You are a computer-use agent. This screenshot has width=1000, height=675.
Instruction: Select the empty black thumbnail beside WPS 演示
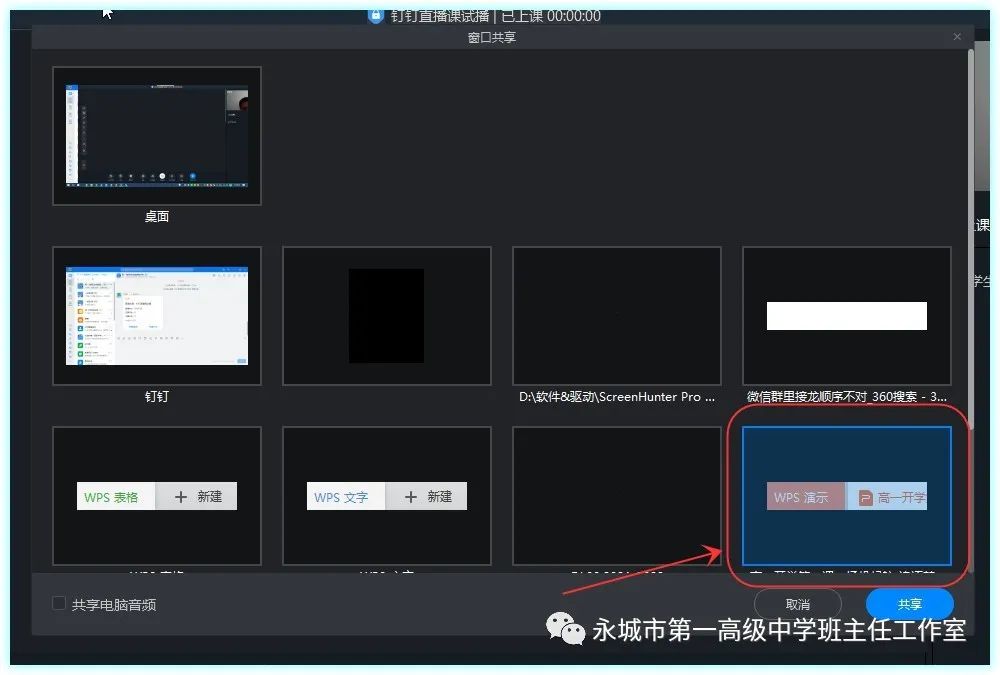point(617,496)
